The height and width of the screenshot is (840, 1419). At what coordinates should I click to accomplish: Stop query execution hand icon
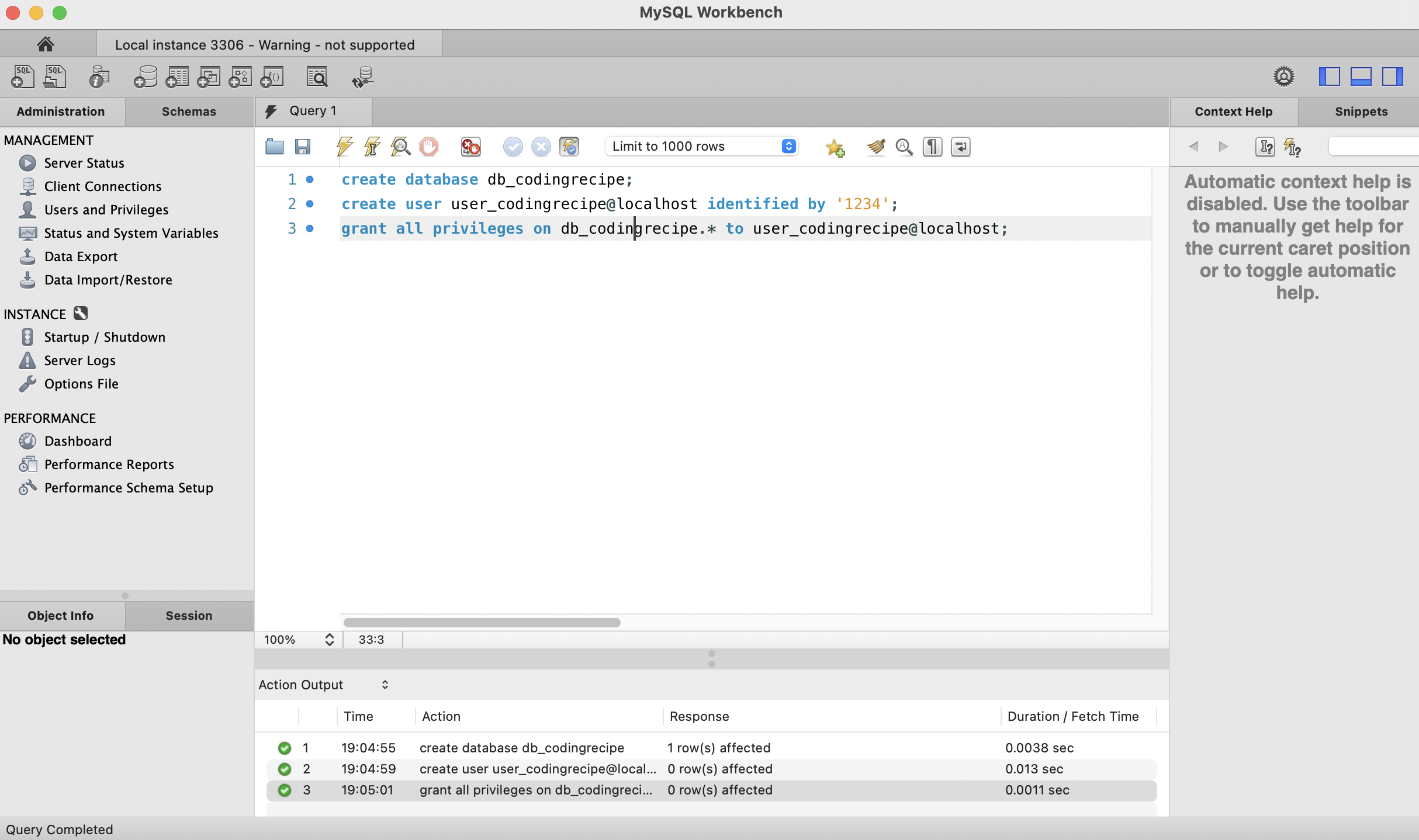point(428,146)
